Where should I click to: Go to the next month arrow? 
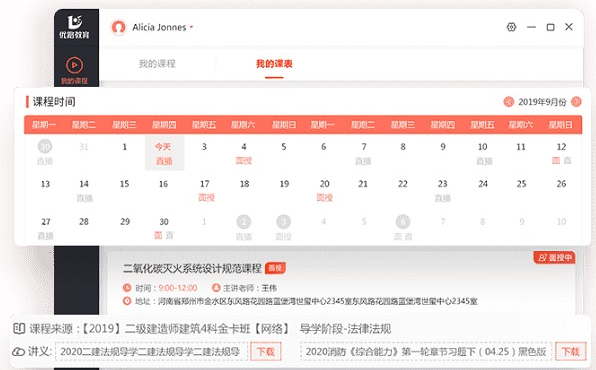point(576,102)
